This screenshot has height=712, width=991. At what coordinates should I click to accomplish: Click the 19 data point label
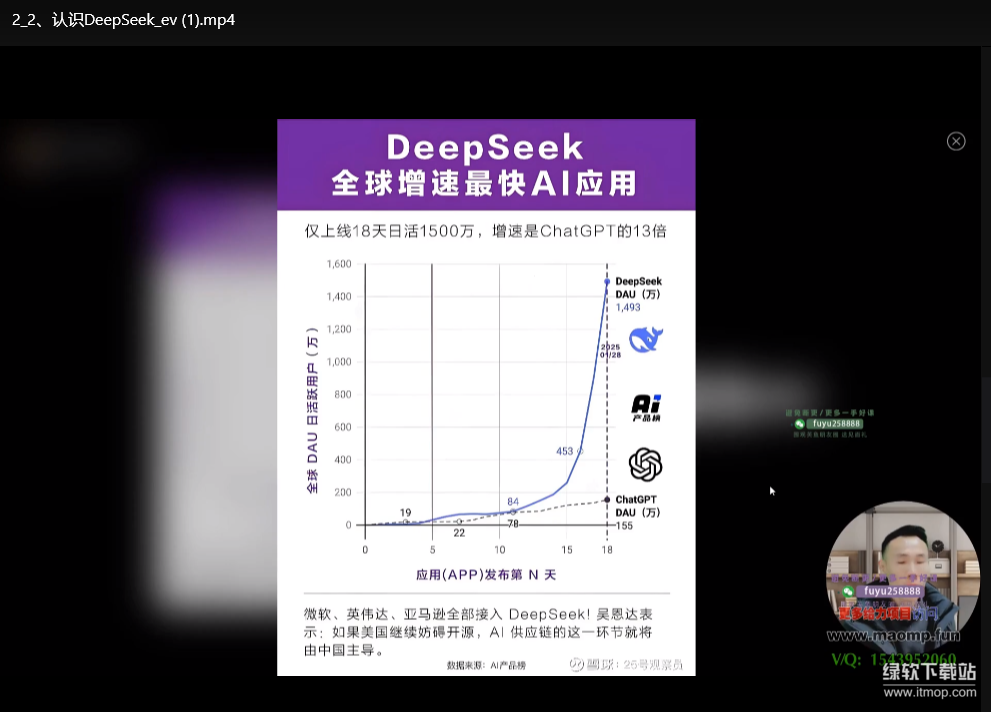[405, 512]
